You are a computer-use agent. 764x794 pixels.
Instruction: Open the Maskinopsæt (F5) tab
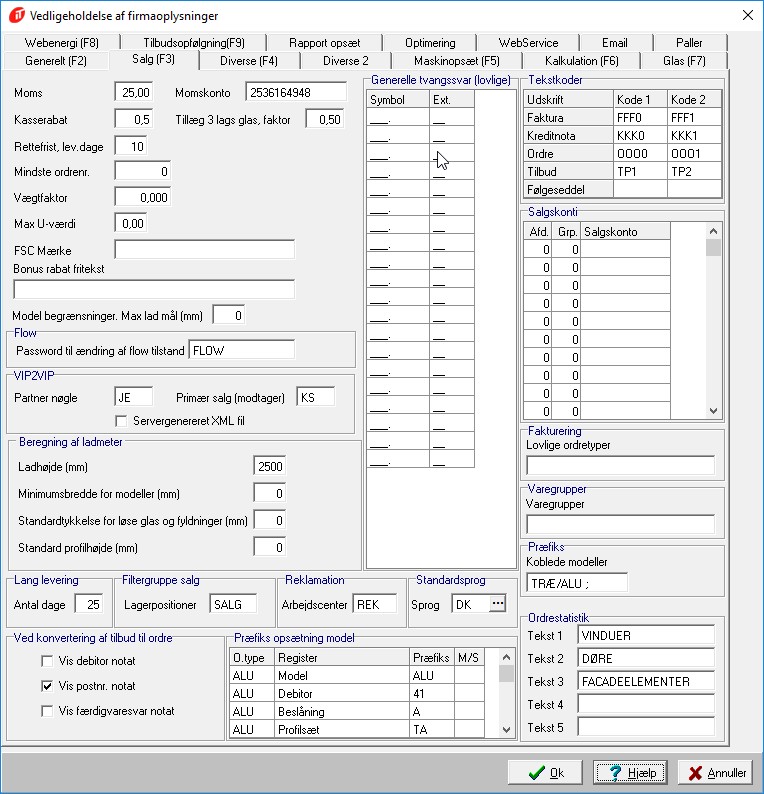click(x=457, y=61)
